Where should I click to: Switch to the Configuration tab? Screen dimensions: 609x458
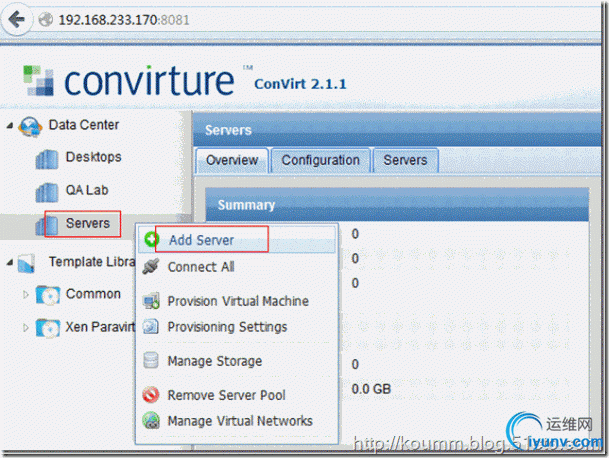[x=321, y=160]
